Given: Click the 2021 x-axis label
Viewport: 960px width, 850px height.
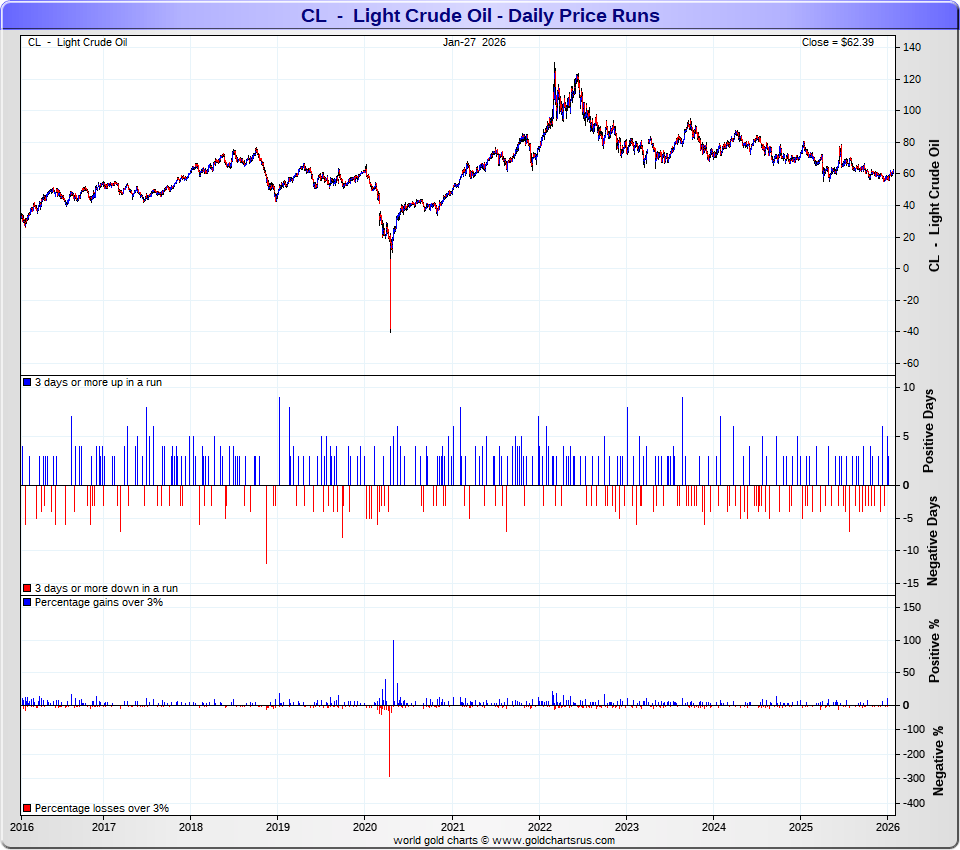Looking at the screenshot, I should [x=452, y=827].
